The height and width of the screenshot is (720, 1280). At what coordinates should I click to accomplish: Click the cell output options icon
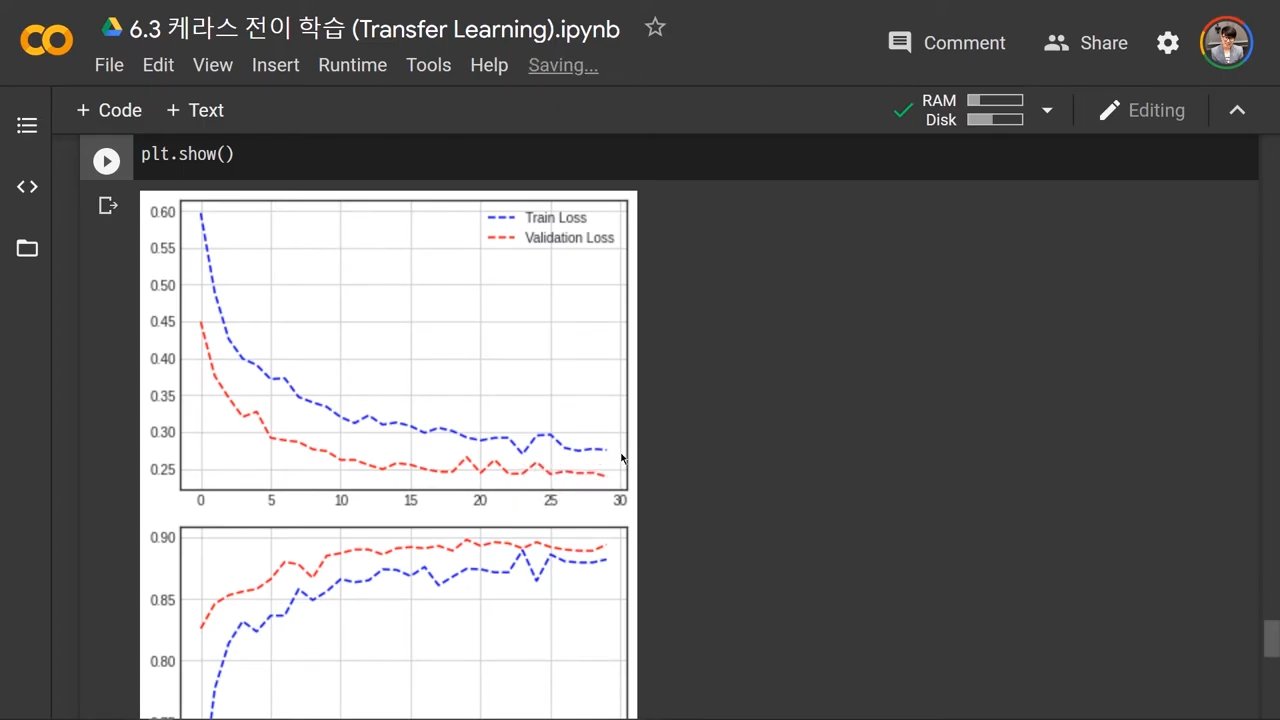[x=108, y=206]
